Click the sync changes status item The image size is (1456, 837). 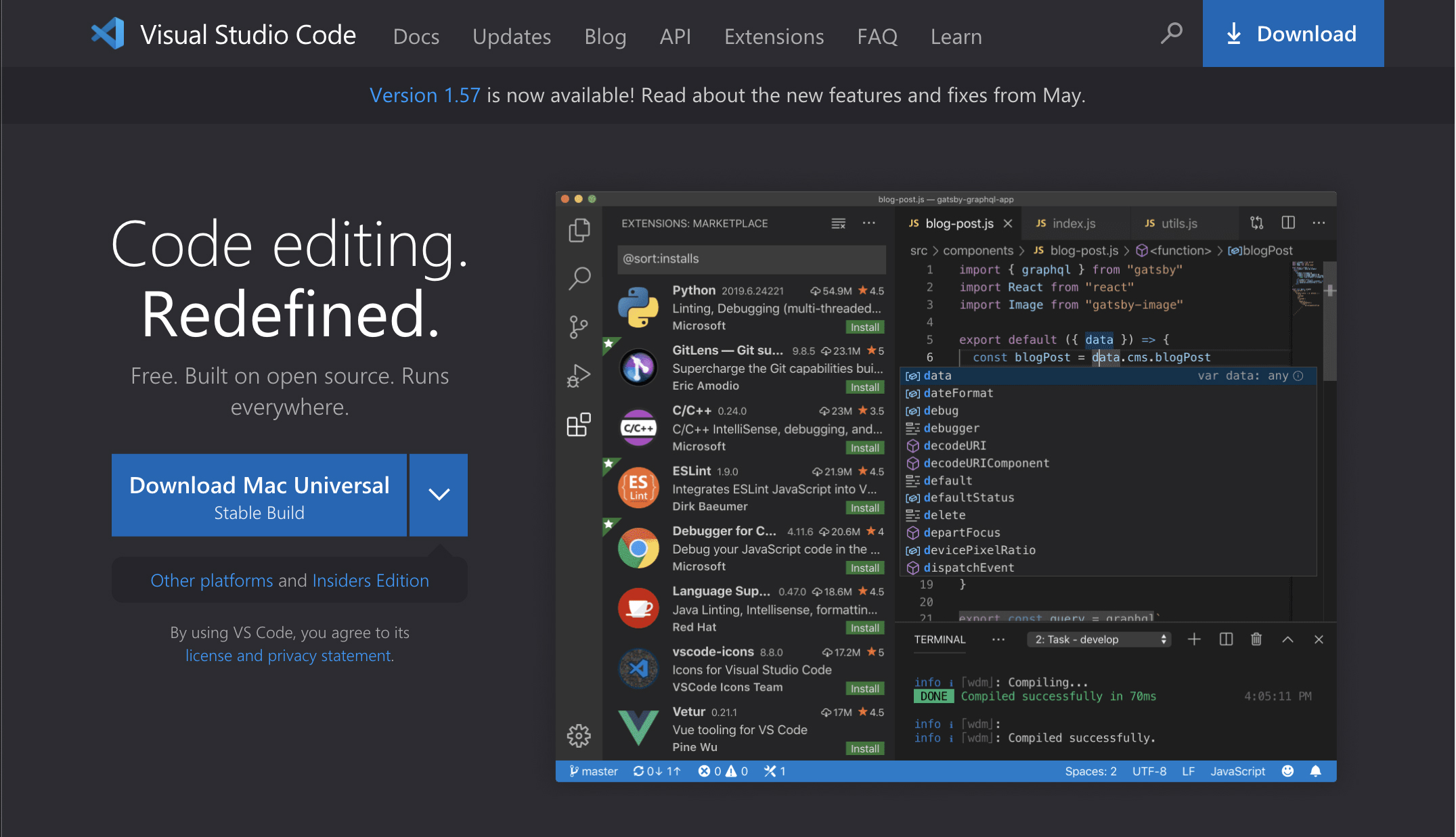click(657, 771)
